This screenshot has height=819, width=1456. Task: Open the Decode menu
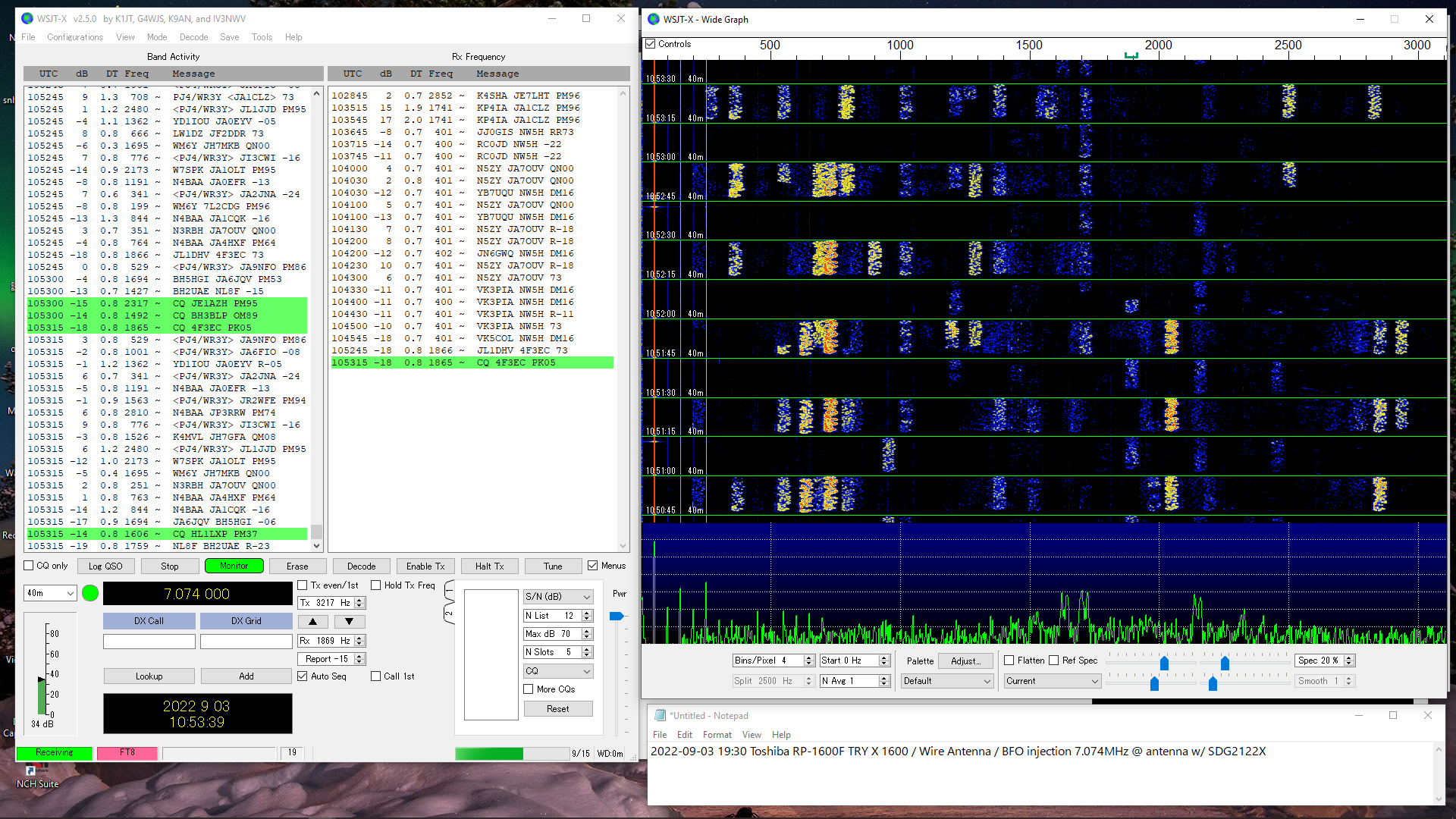(193, 37)
